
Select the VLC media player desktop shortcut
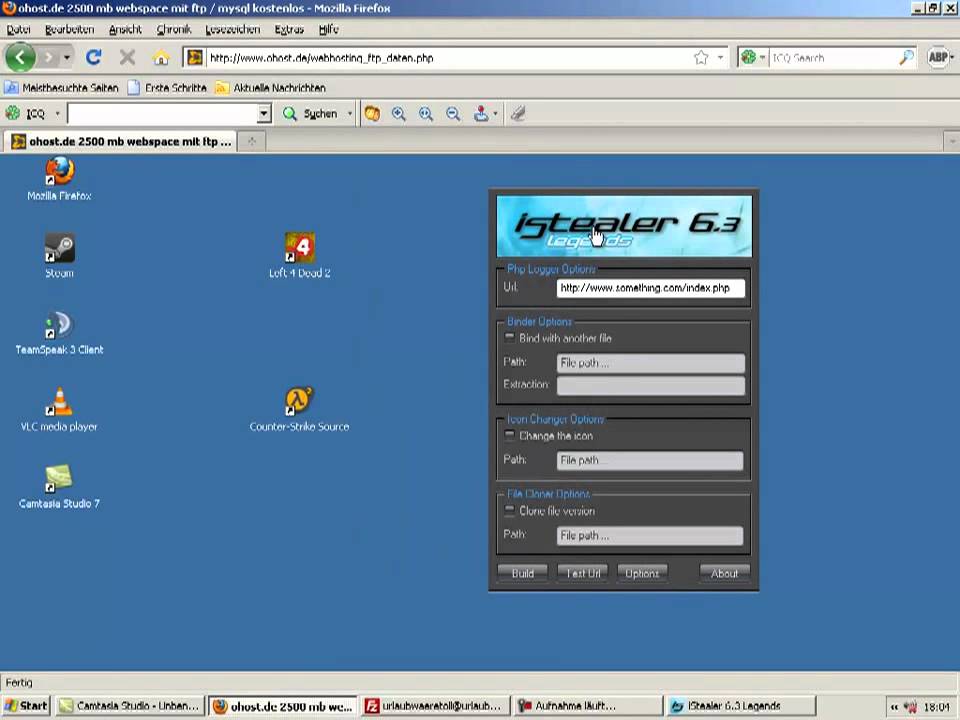point(59,410)
